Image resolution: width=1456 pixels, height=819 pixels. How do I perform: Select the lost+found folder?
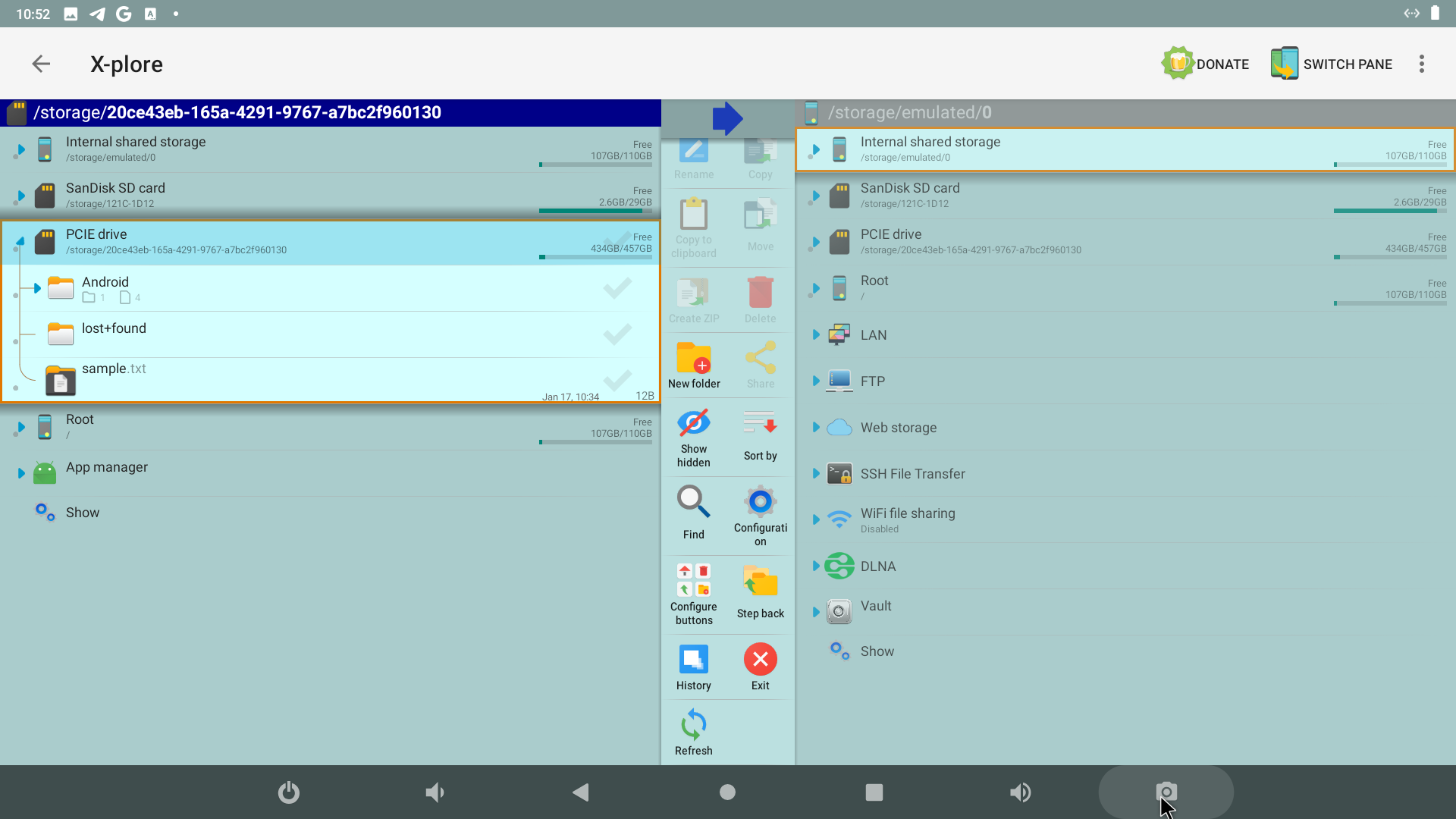[x=331, y=334]
